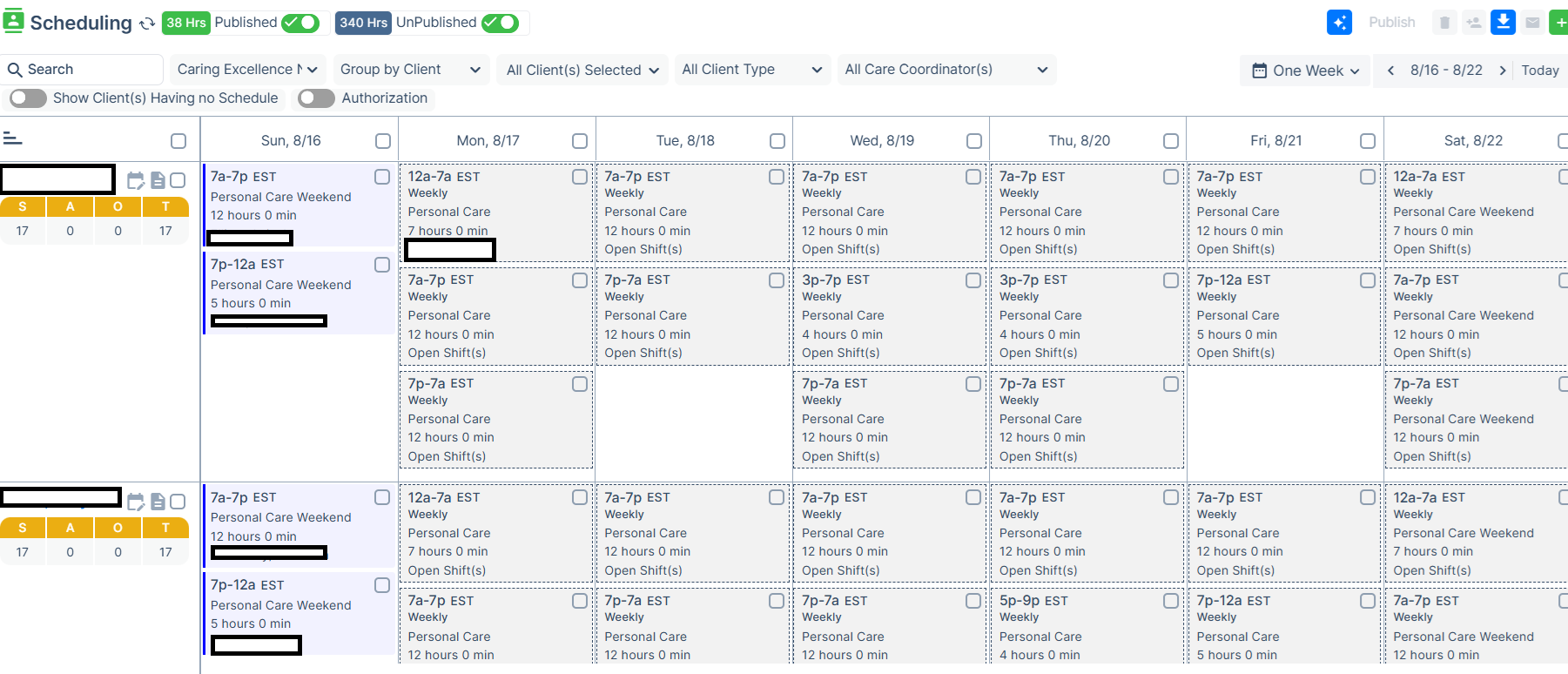Open the document icon on the top client row

[x=158, y=180]
